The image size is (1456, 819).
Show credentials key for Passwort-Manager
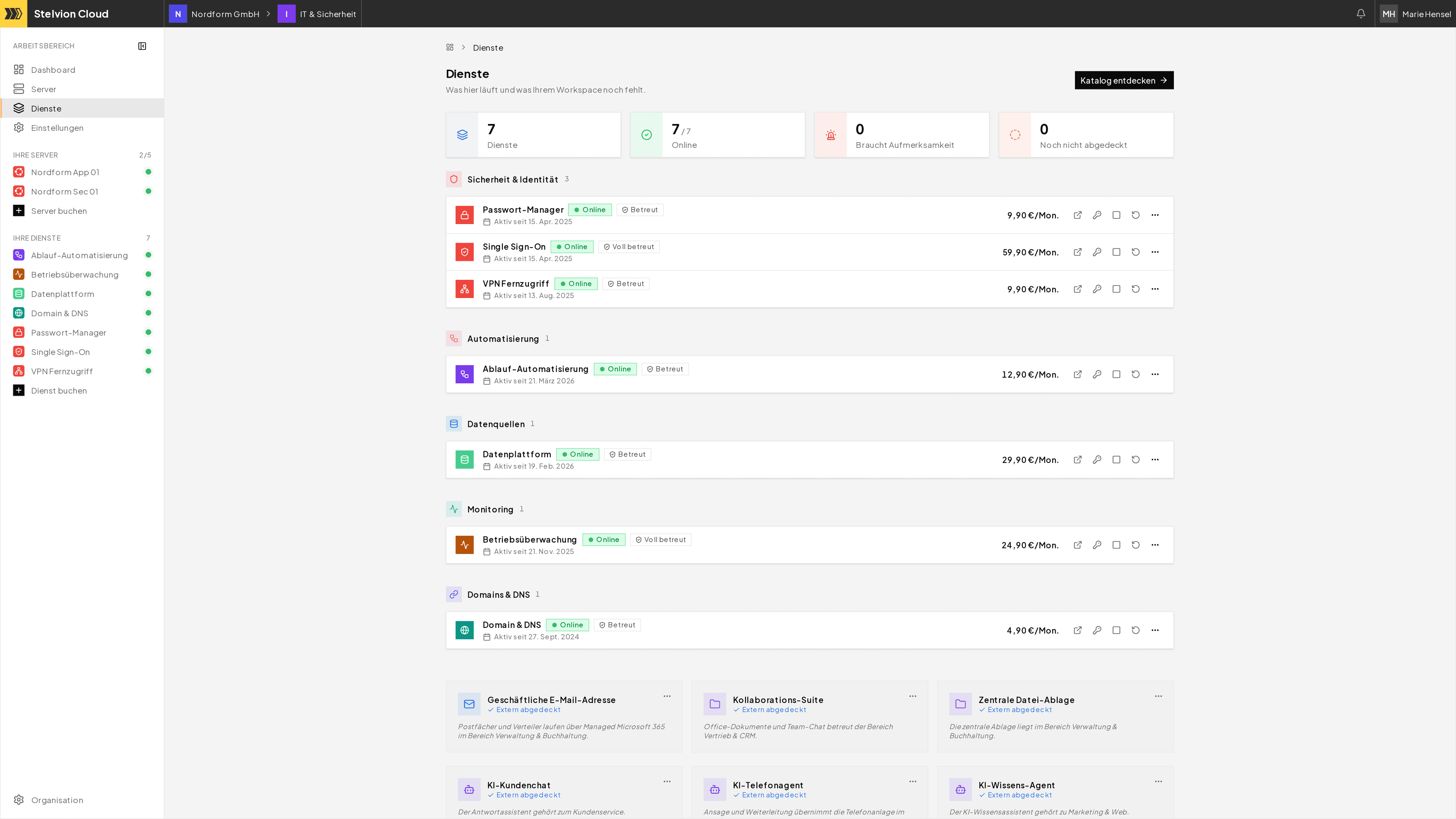tap(1097, 215)
